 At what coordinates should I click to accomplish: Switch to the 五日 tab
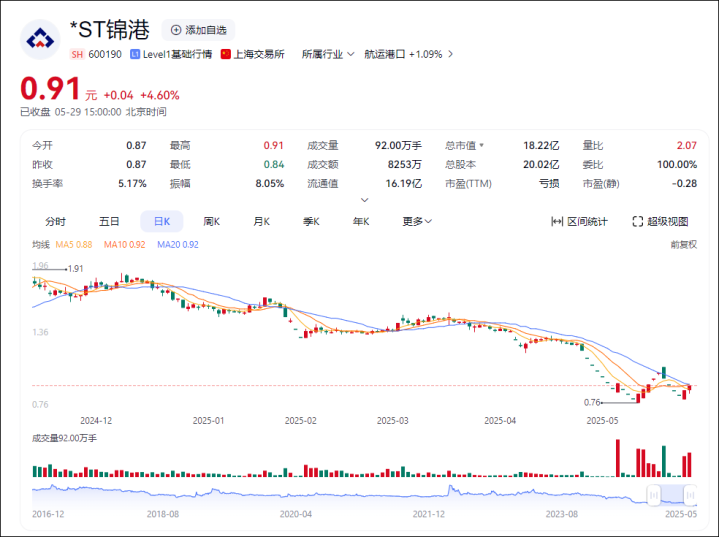point(109,222)
